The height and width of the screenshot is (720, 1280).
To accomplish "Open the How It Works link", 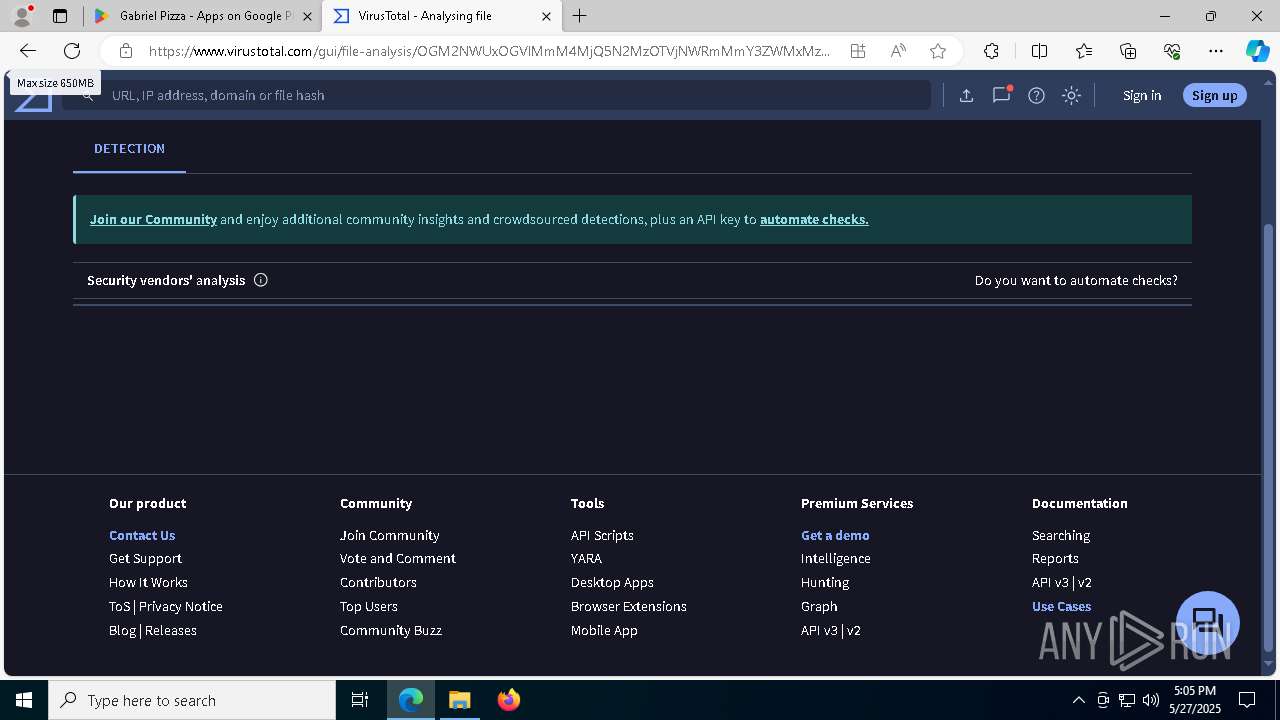I will tap(148, 582).
